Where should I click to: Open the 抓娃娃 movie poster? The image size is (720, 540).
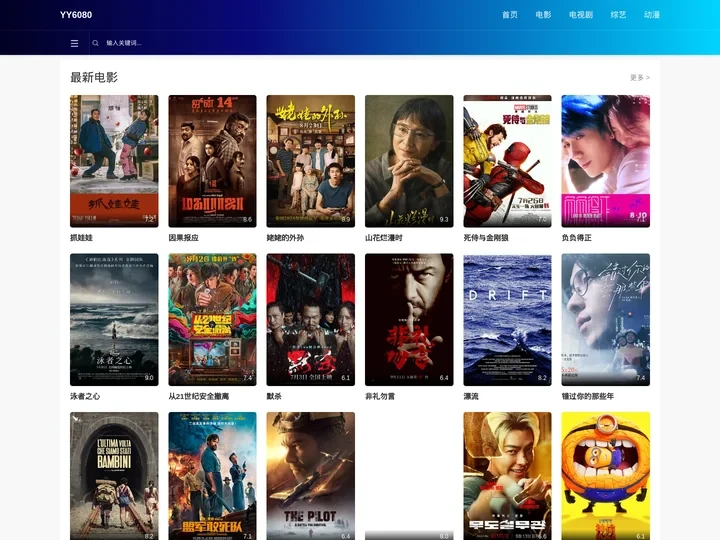[x=114, y=161]
